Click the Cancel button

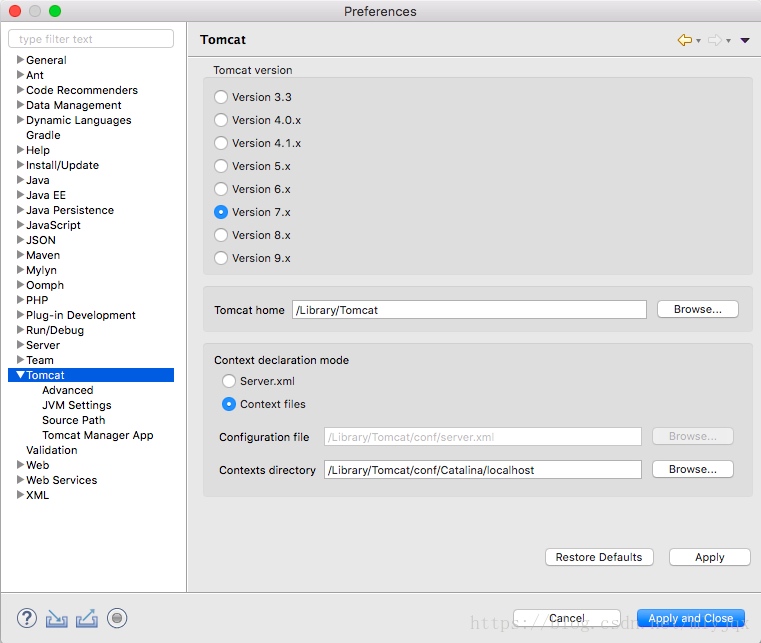tap(566, 618)
